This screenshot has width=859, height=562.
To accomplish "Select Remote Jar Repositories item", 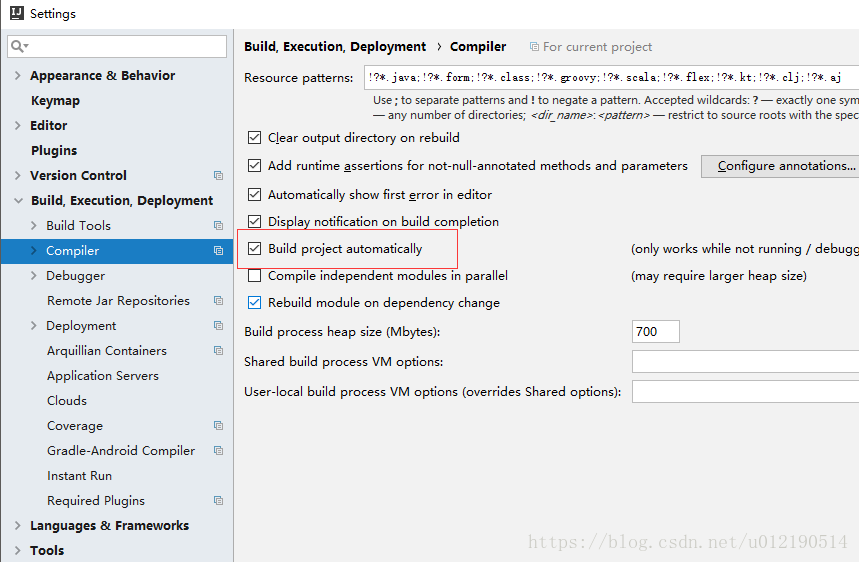I will click(x=118, y=301).
